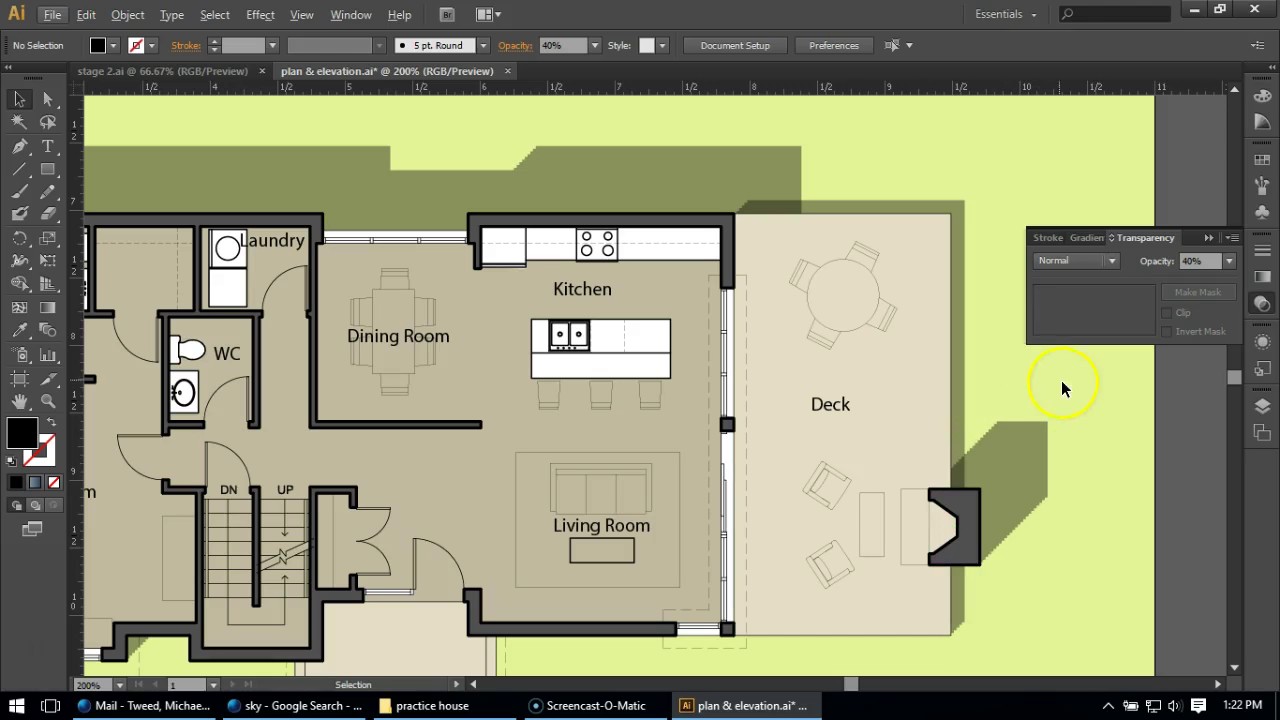Select the Hand tool
1280x720 pixels.
[19, 401]
